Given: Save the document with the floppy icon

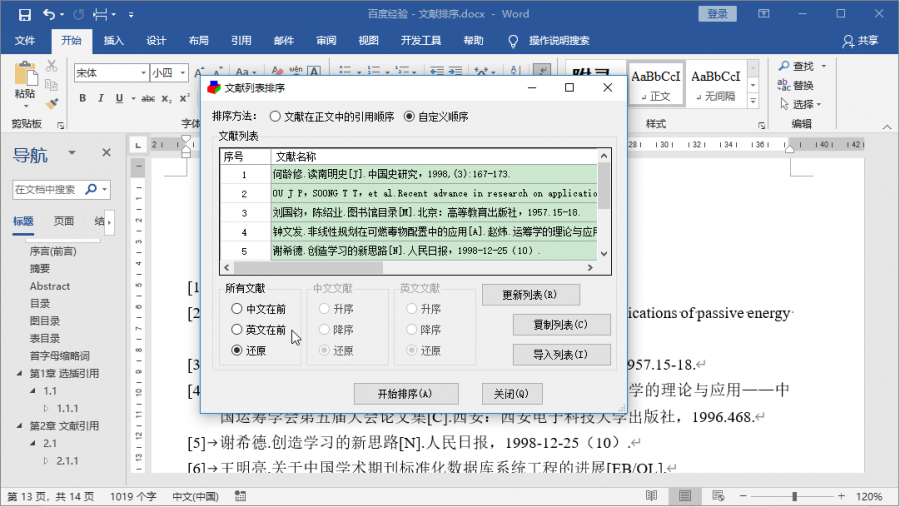Looking at the screenshot, I should 24,14.
